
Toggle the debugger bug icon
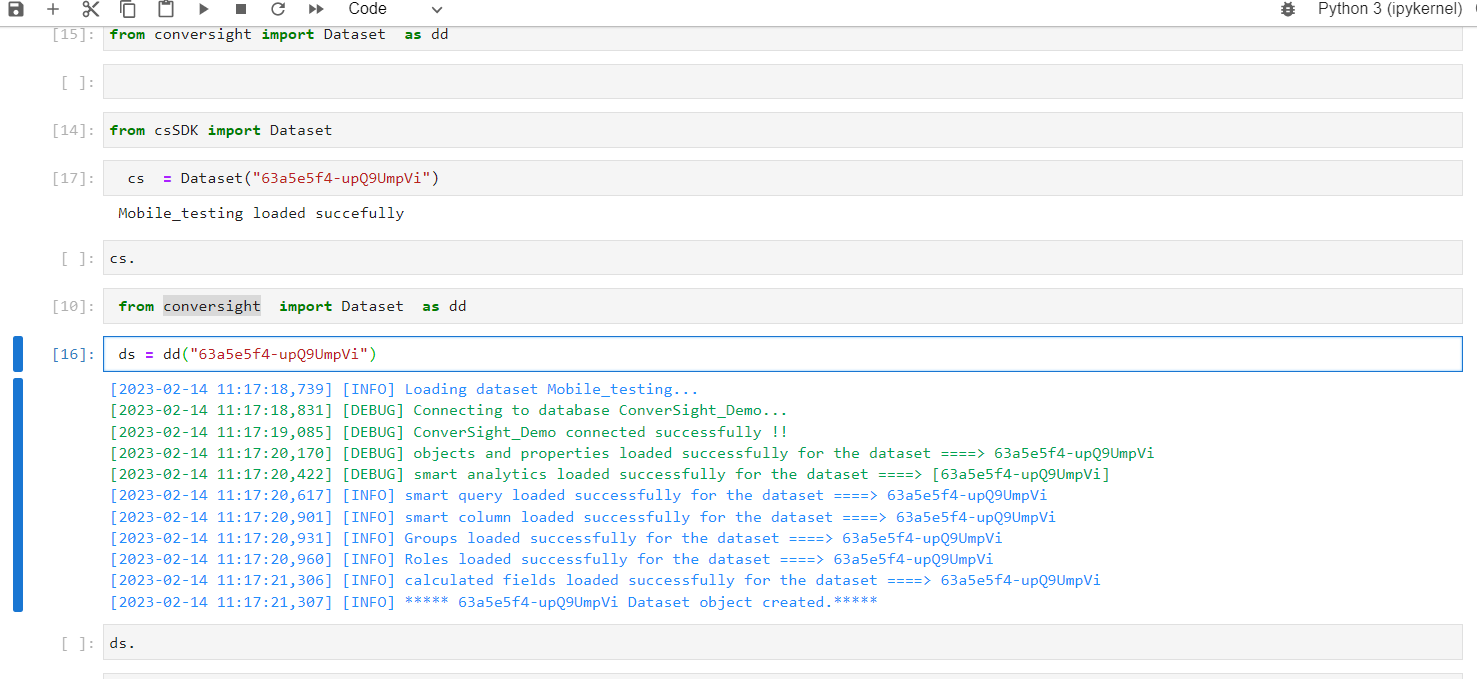(1288, 9)
